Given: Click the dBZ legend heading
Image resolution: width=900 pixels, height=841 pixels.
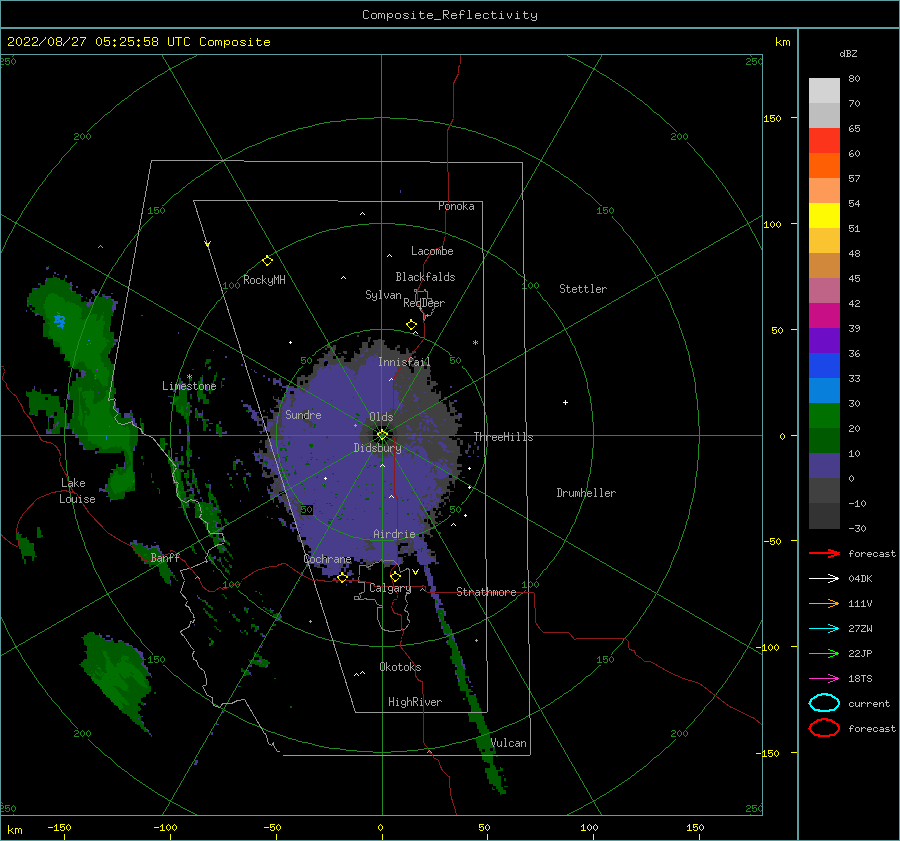Looking at the screenshot, I should (x=848, y=53).
